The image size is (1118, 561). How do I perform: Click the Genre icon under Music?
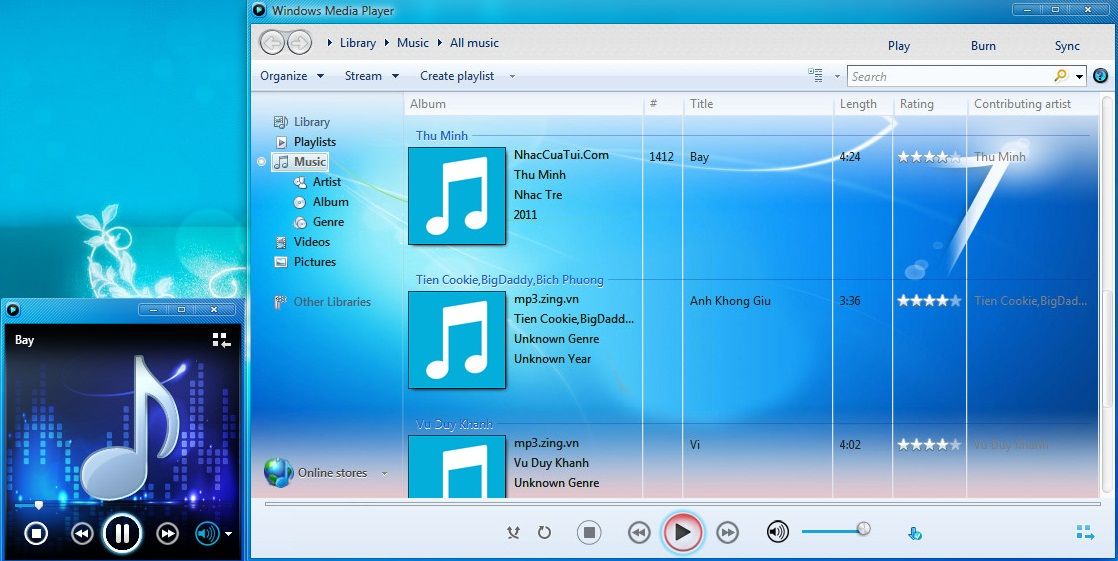(300, 222)
